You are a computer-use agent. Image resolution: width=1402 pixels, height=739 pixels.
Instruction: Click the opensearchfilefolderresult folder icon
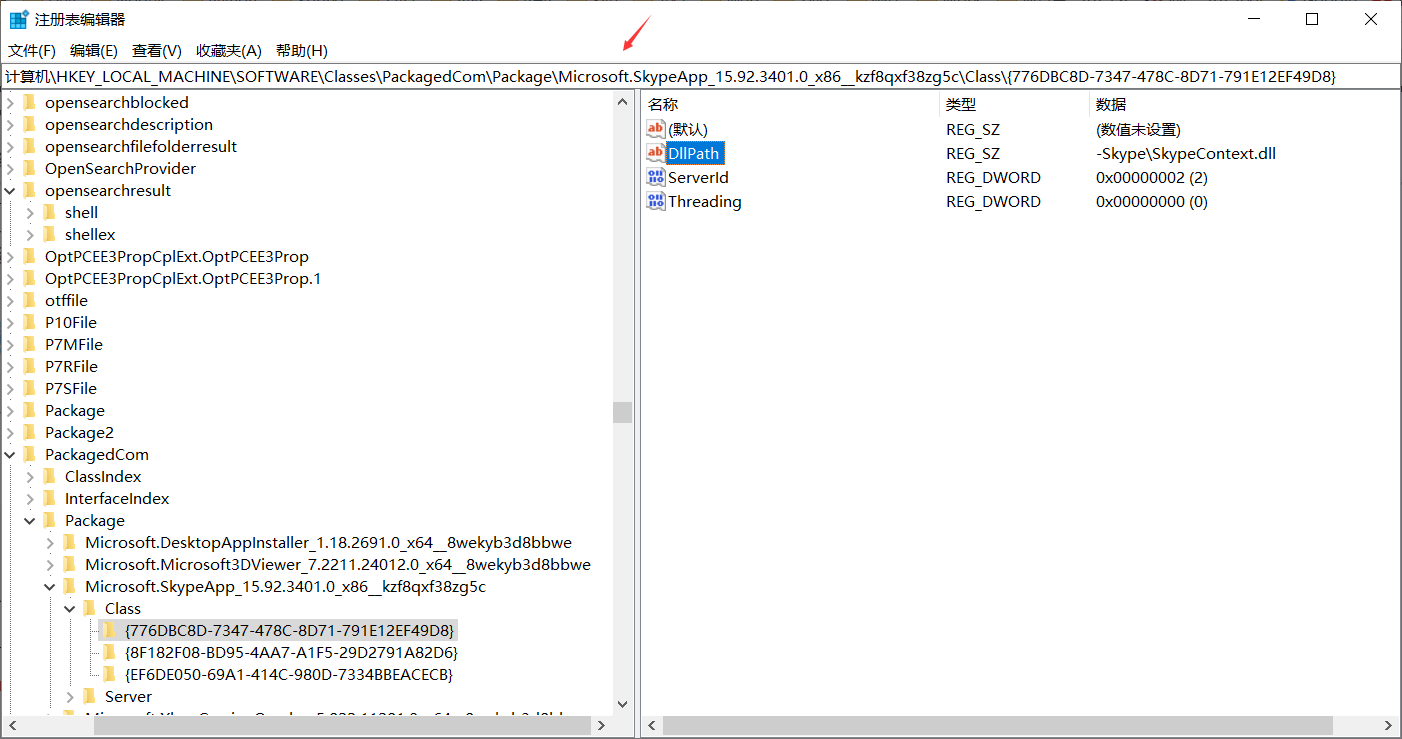(x=29, y=146)
